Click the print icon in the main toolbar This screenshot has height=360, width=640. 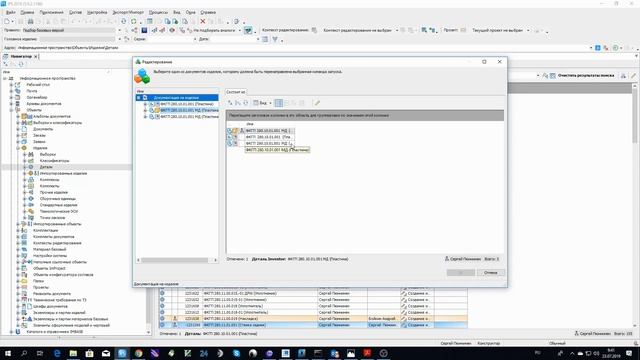pyautogui.click(x=30, y=21)
